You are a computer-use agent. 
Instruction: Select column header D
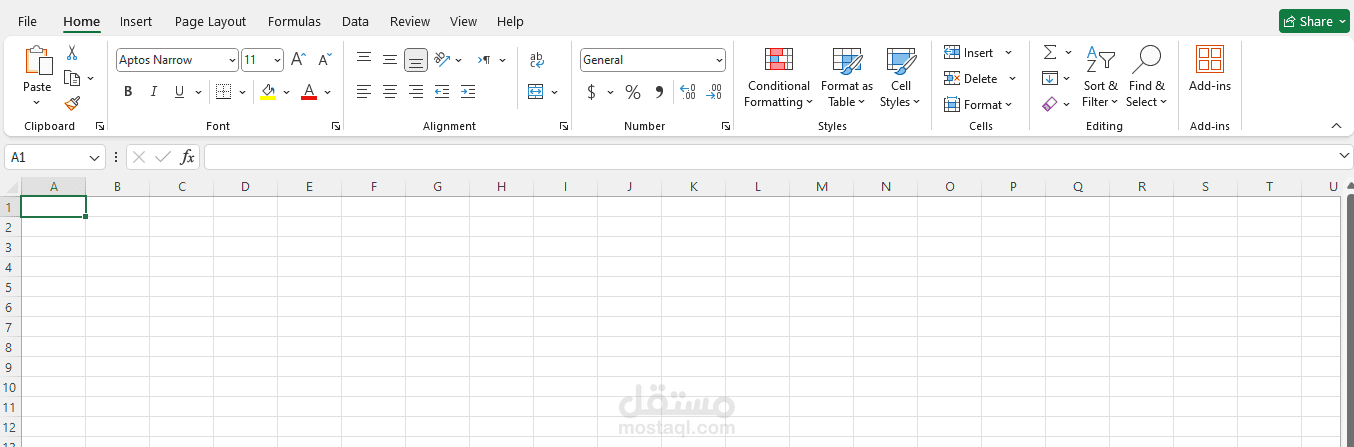(x=245, y=186)
